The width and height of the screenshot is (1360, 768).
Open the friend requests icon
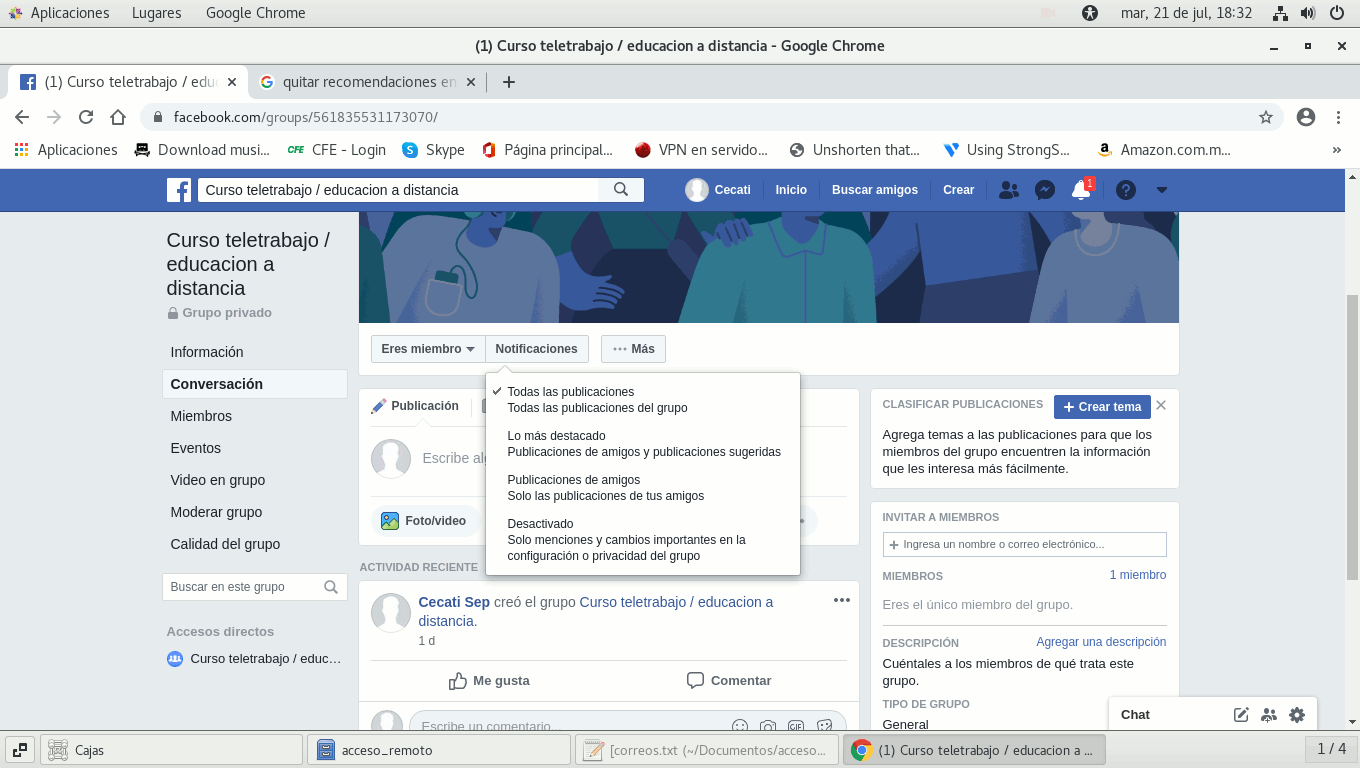click(1008, 189)
